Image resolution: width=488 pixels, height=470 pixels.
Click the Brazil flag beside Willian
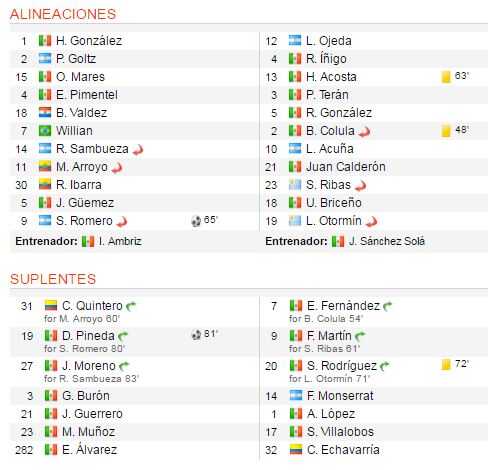tap(45, 131)
